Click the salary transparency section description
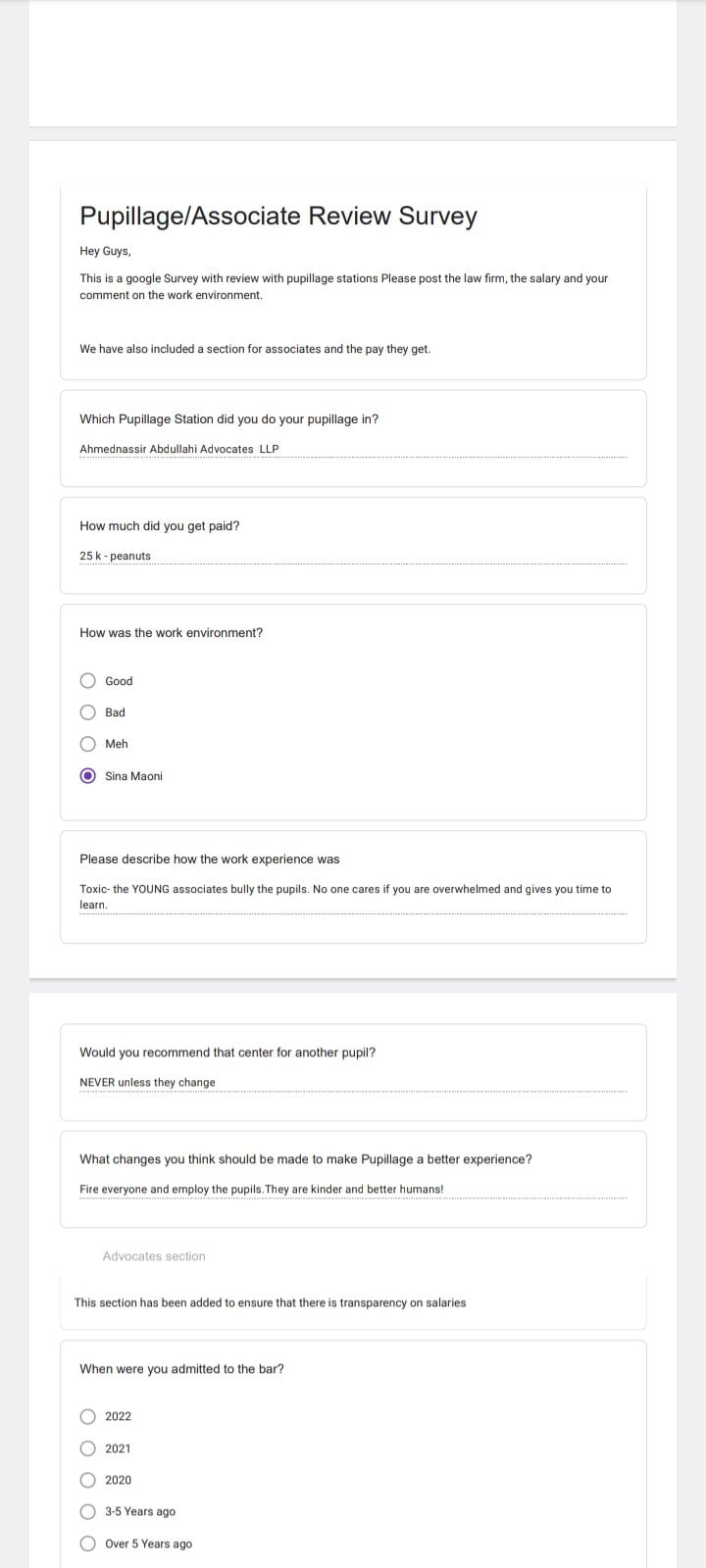 click(x=271, y=1302)
